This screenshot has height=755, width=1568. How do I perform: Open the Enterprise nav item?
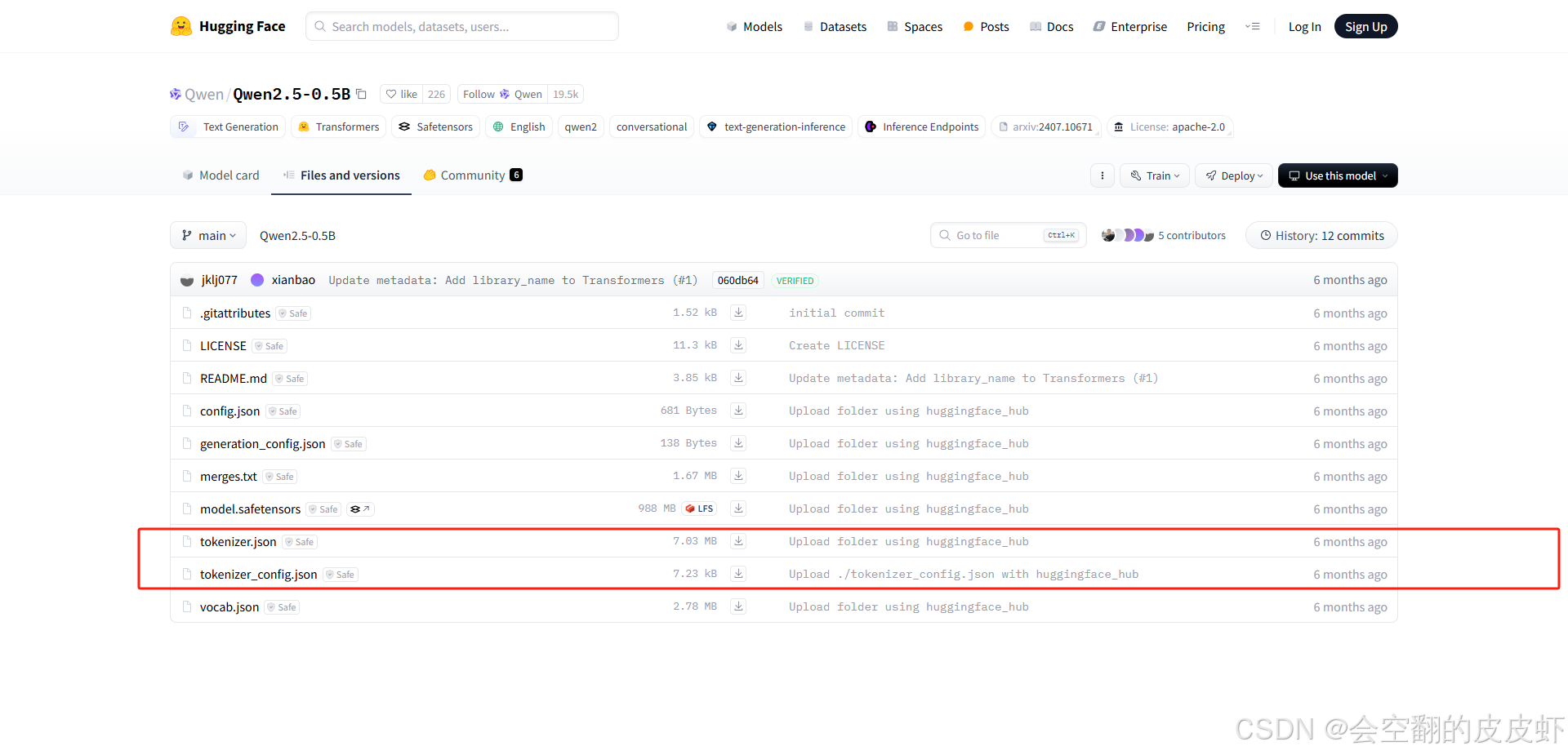pos(1130,26)
